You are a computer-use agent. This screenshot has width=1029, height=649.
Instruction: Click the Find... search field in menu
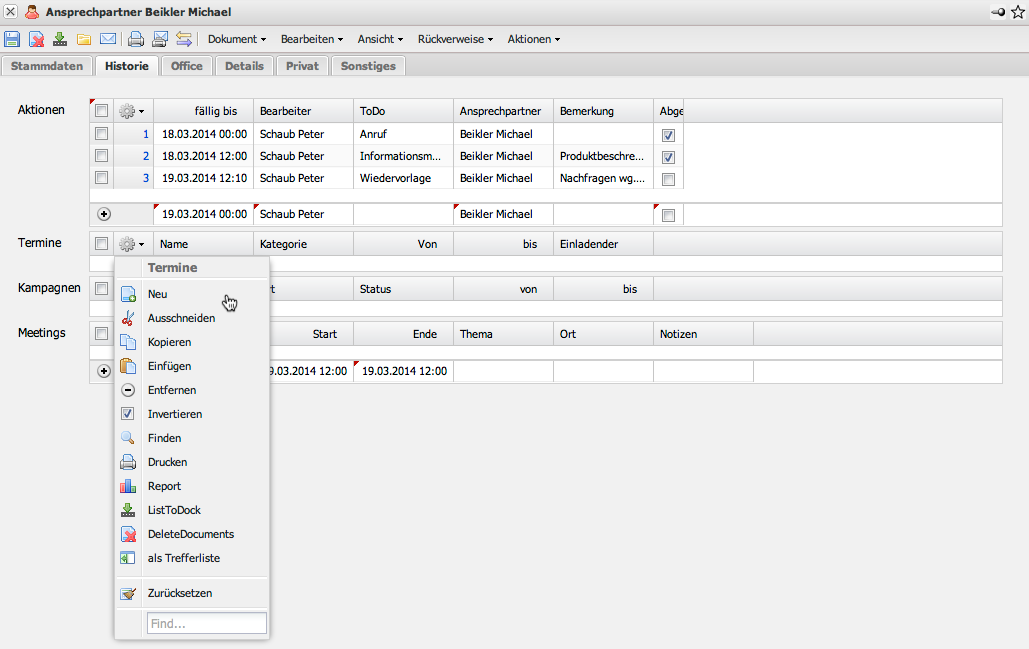click(206, 623)
